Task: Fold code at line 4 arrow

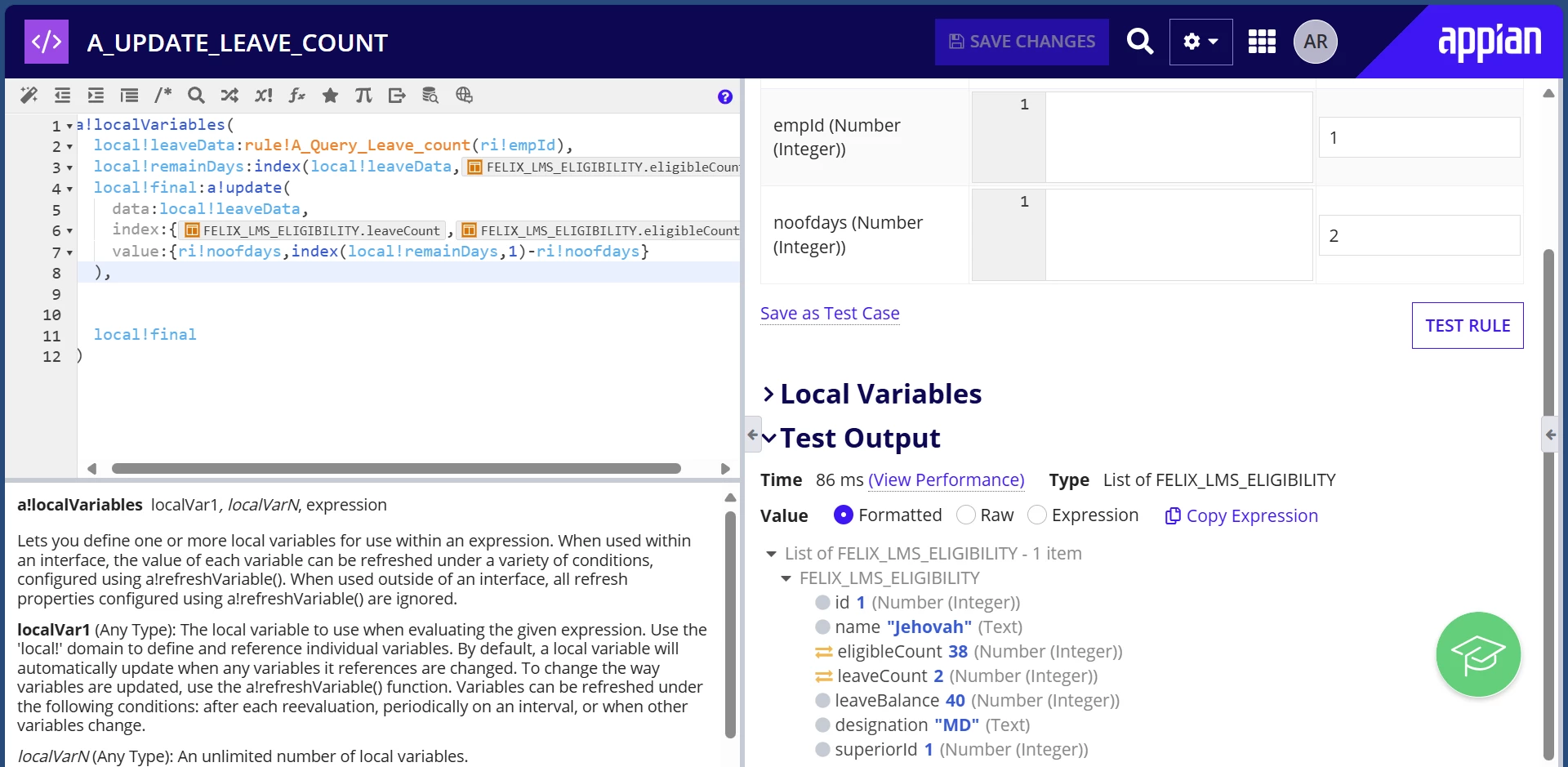Action: pyautogui.click(x=69, y=190)
